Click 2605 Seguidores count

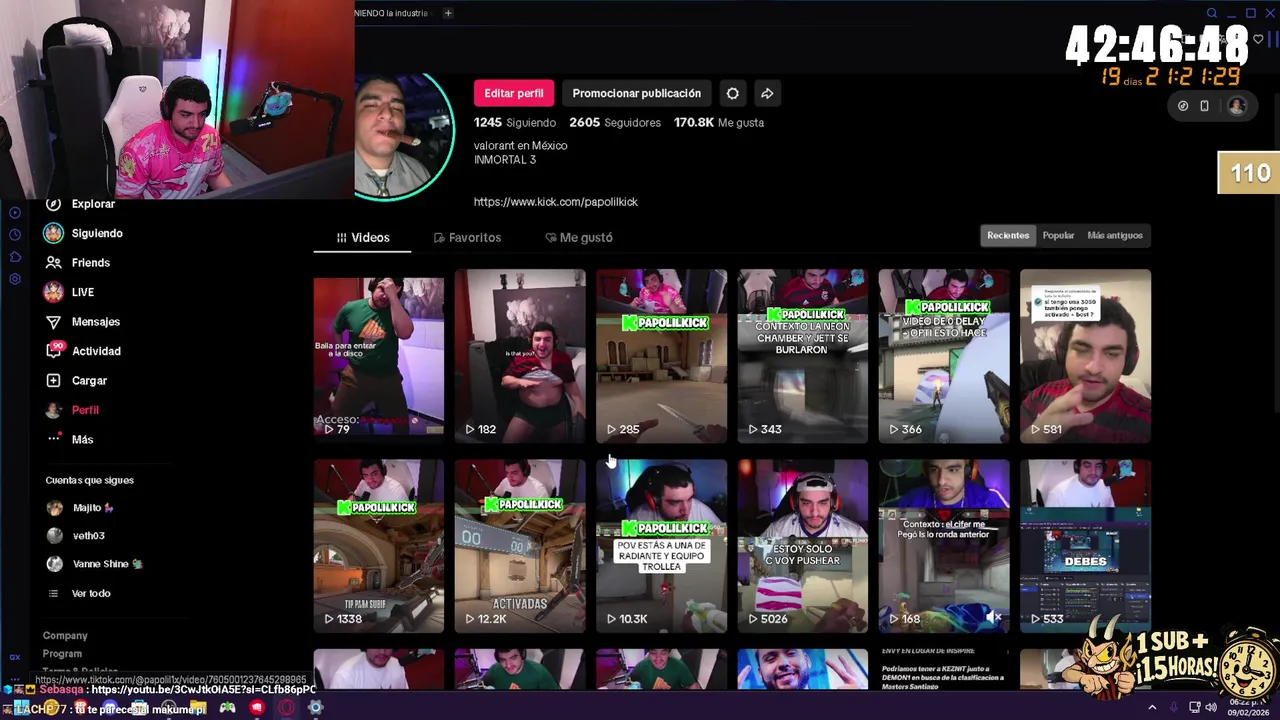615,122
